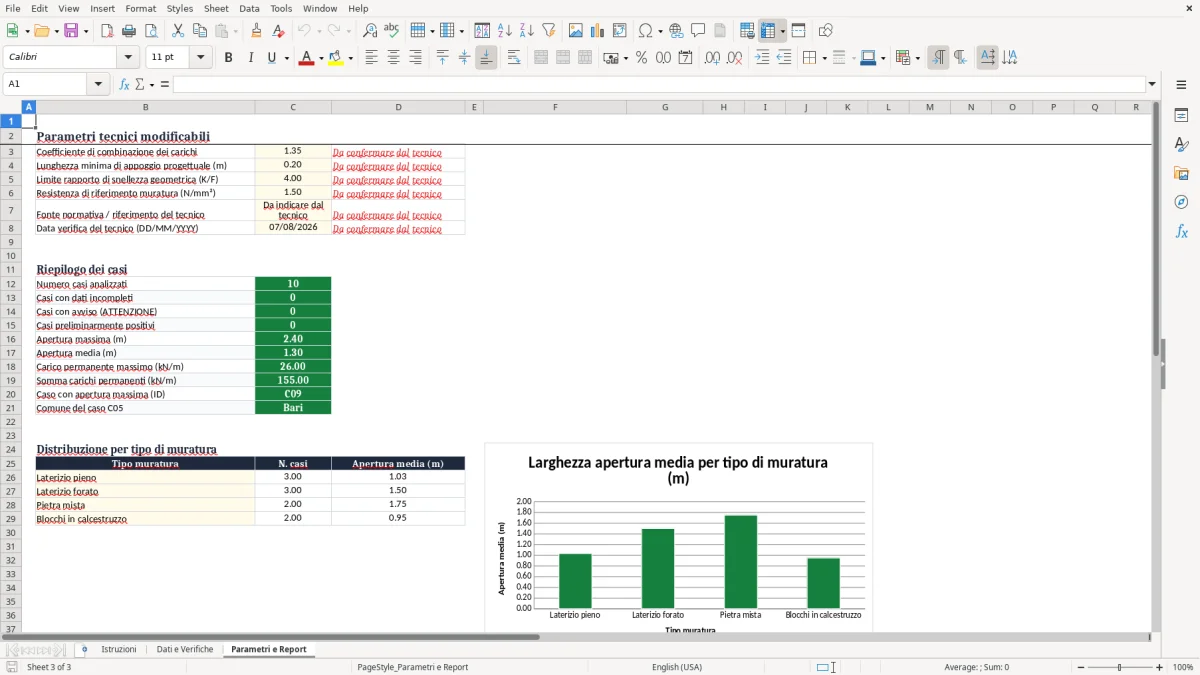
Task: Expand the Name Box dropdown
Action: click(99, 84)
